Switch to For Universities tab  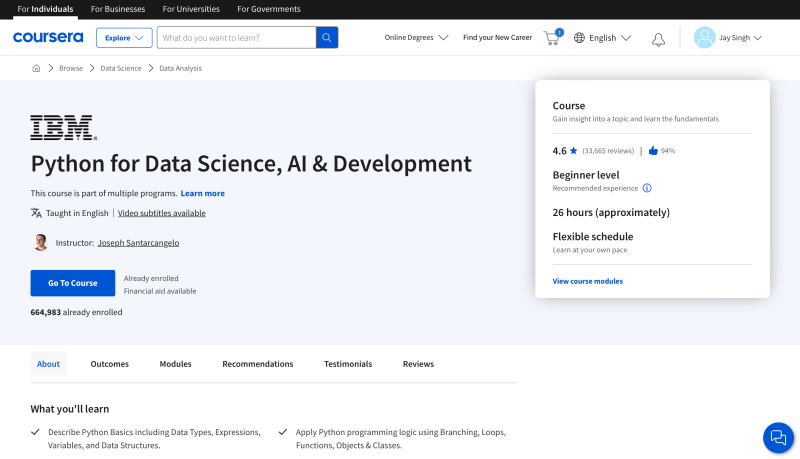pos(191,9)
